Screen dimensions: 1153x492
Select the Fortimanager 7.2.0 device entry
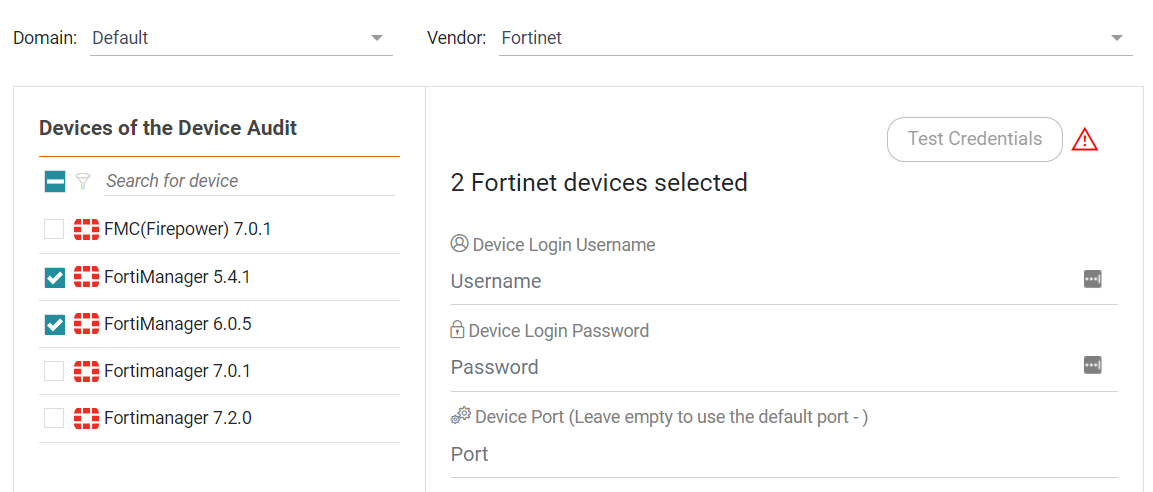tap(219, 418)
